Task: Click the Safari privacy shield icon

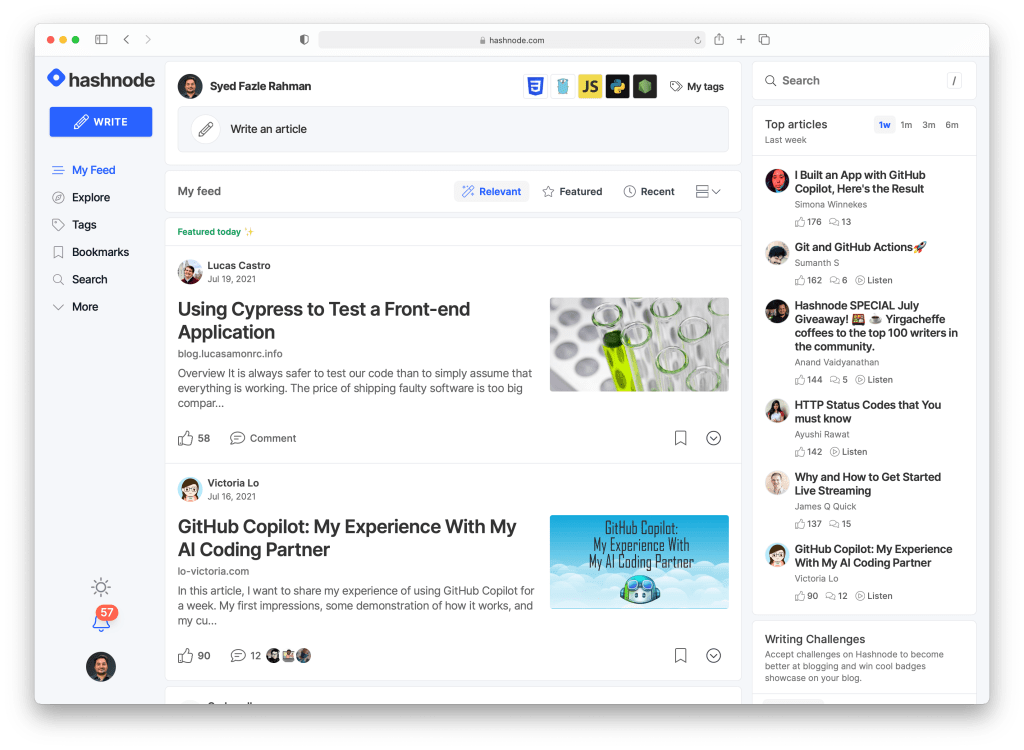Action: 304,39
